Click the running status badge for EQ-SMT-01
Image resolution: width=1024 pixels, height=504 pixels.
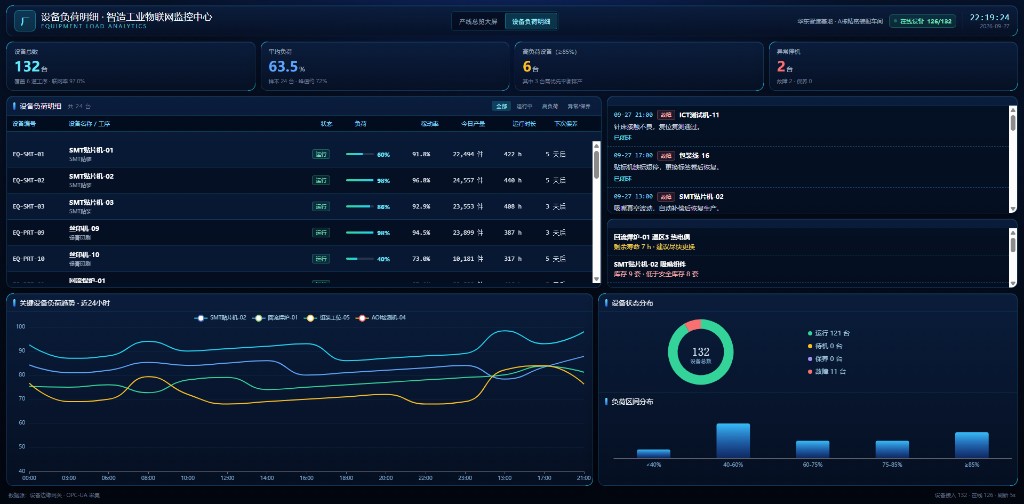(x=321, y=155)
